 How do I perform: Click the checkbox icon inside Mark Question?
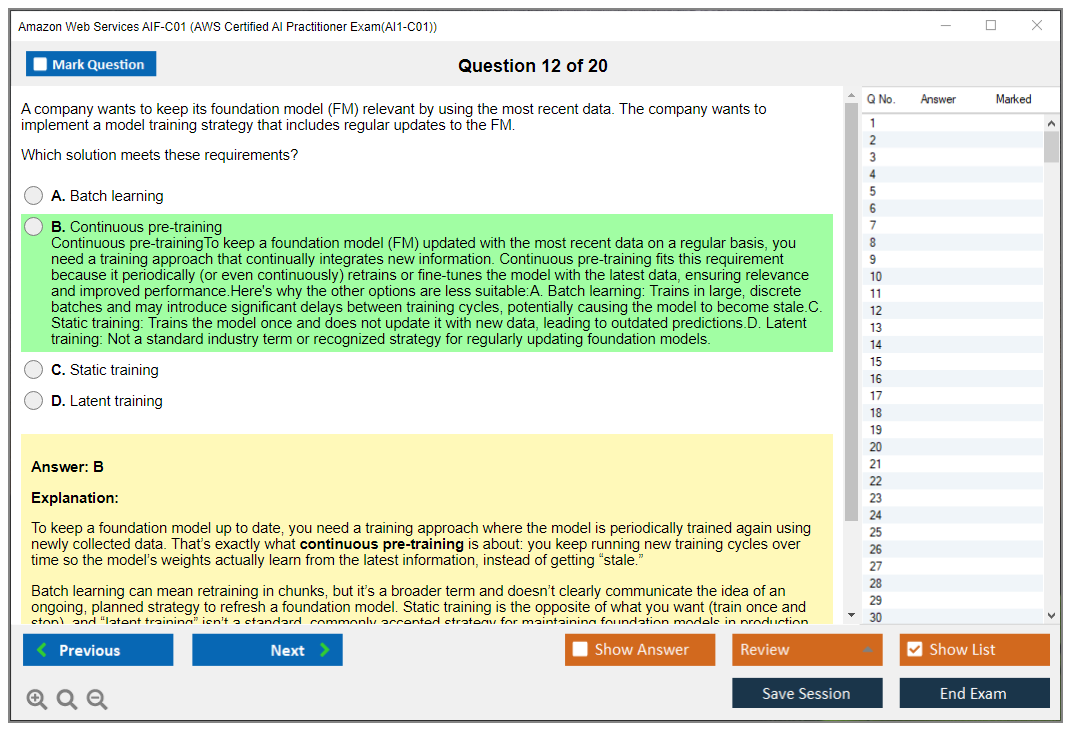40,63
